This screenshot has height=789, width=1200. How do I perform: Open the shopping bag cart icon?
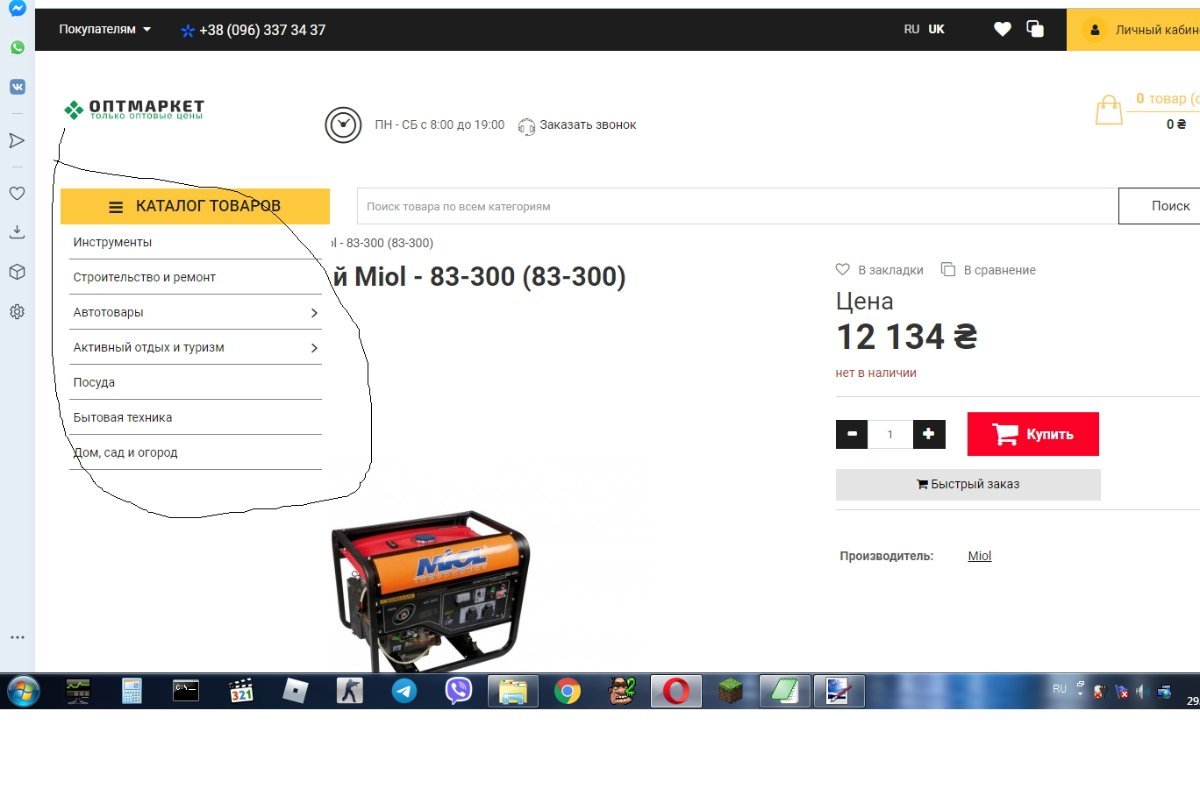[x=1108, y=110]
